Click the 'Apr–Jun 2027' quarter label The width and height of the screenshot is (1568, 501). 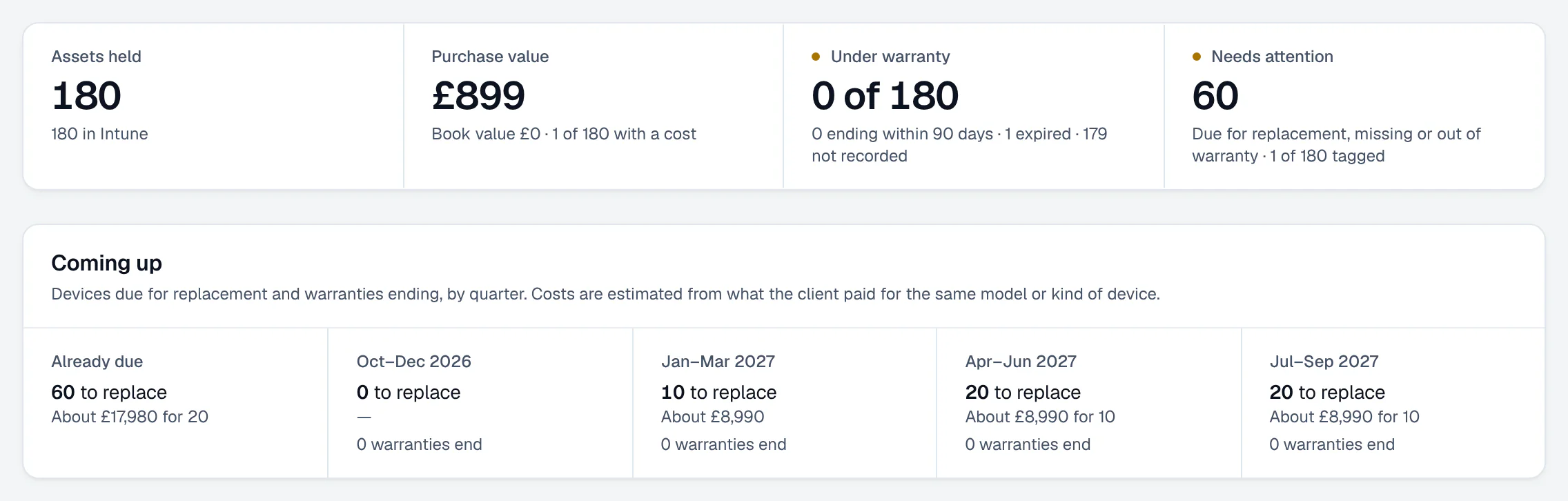coord(1021,362)
